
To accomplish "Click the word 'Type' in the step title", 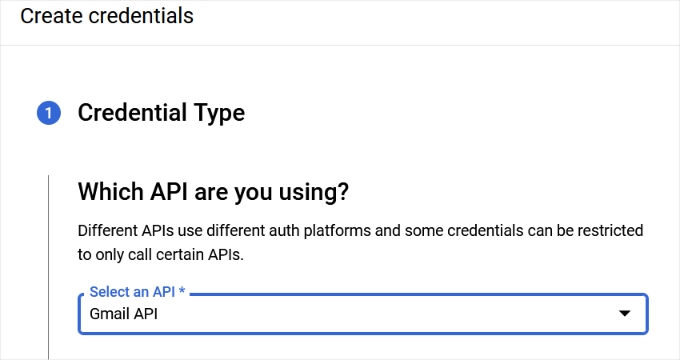I will (x=219, y=114).
